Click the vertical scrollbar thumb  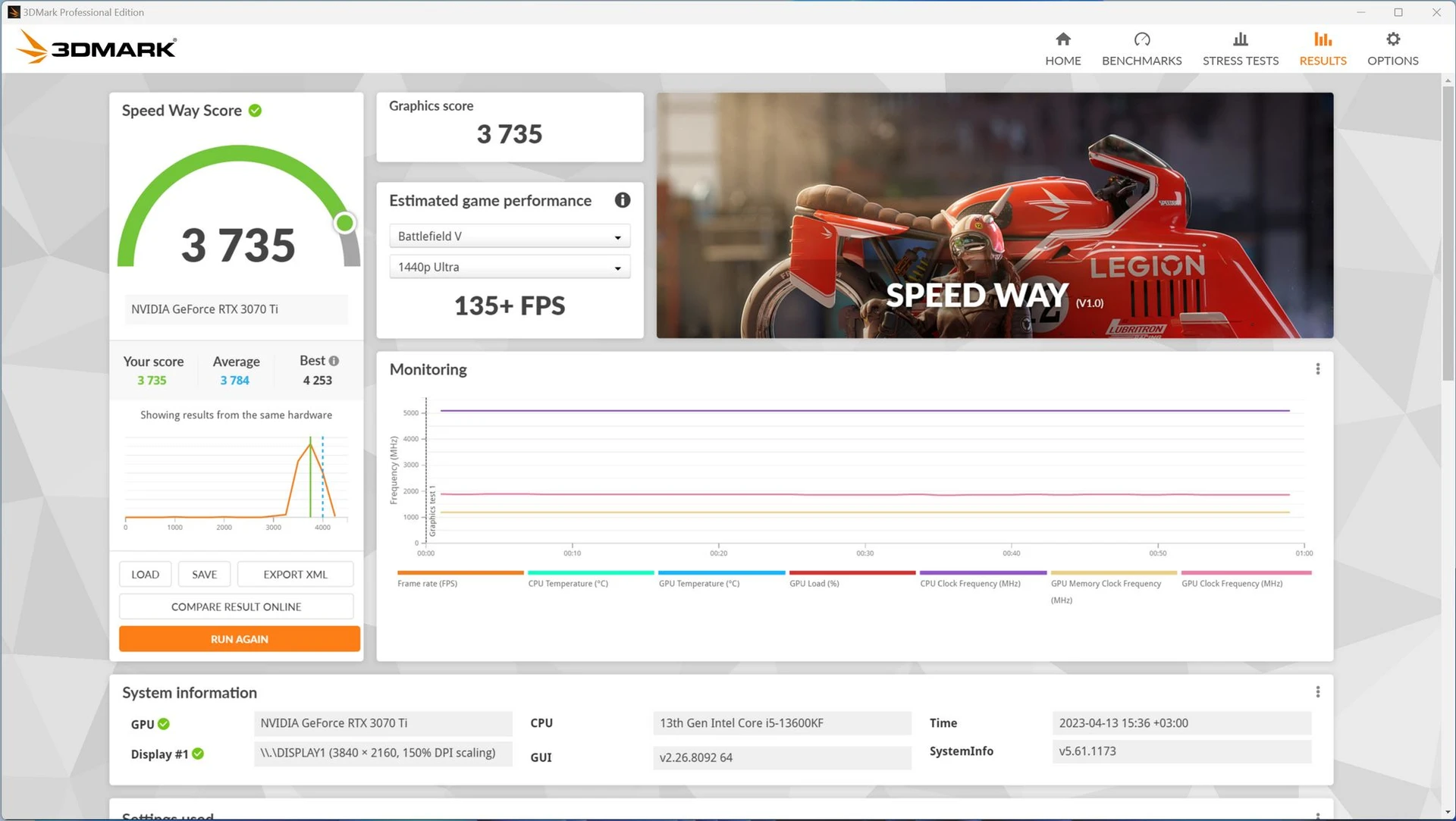pyautogui.click(x=1448, y=232)
